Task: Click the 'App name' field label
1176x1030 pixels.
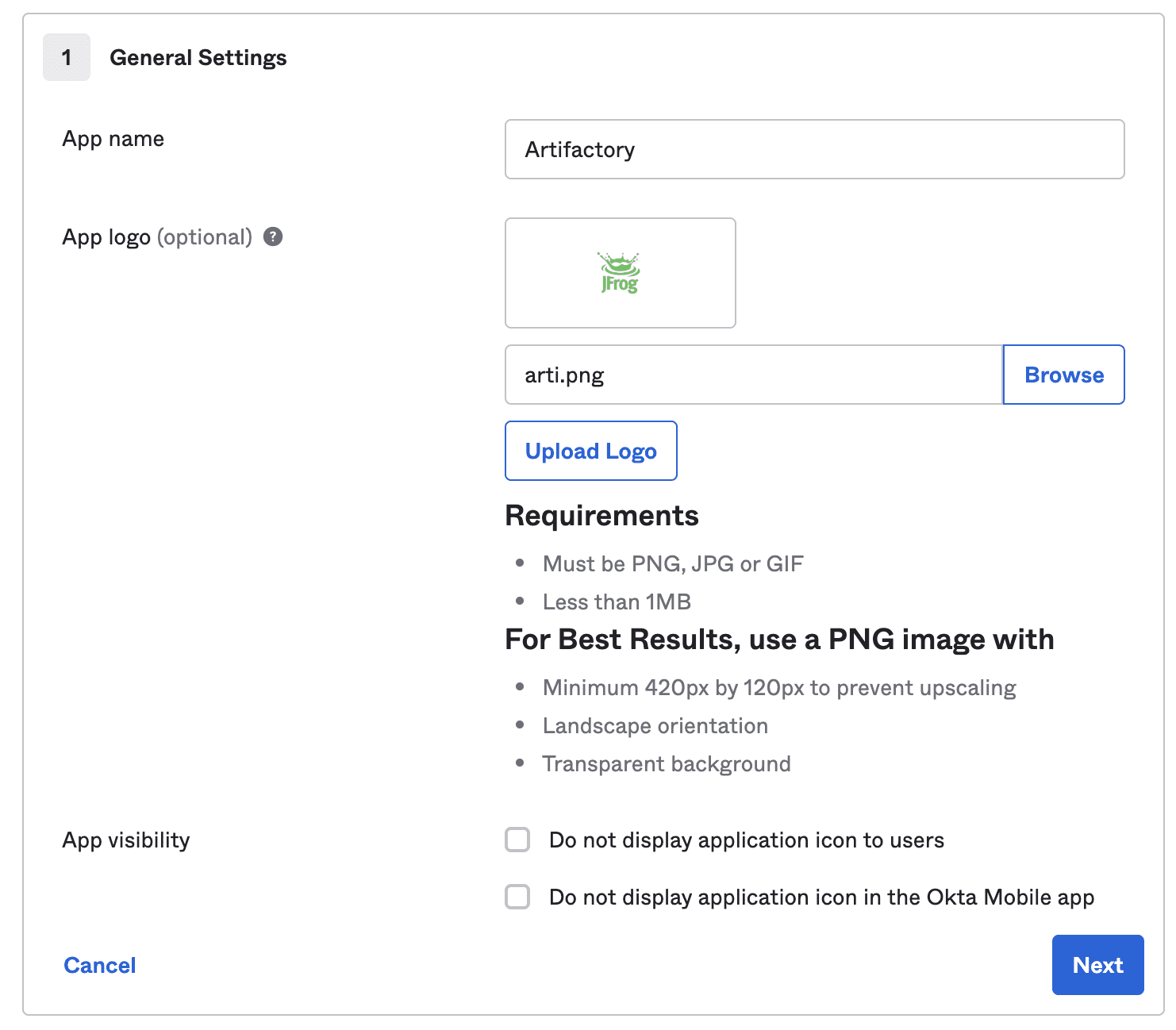Action: (113, 139)
